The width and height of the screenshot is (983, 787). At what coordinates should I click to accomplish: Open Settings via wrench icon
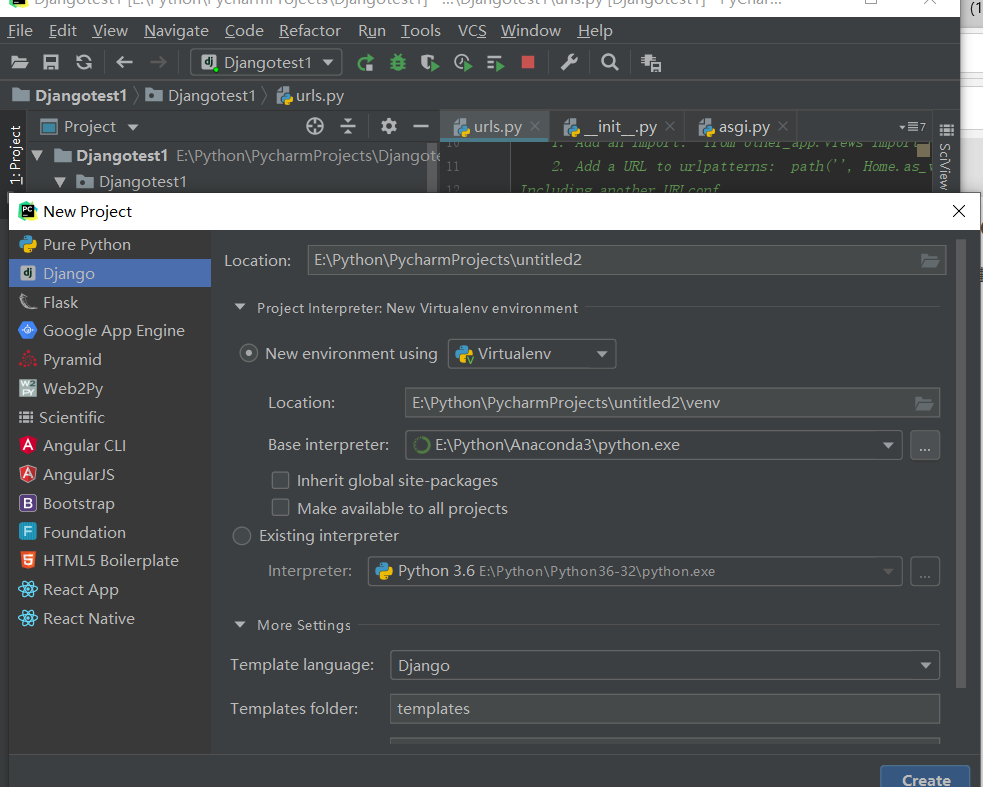click(569, 62)
